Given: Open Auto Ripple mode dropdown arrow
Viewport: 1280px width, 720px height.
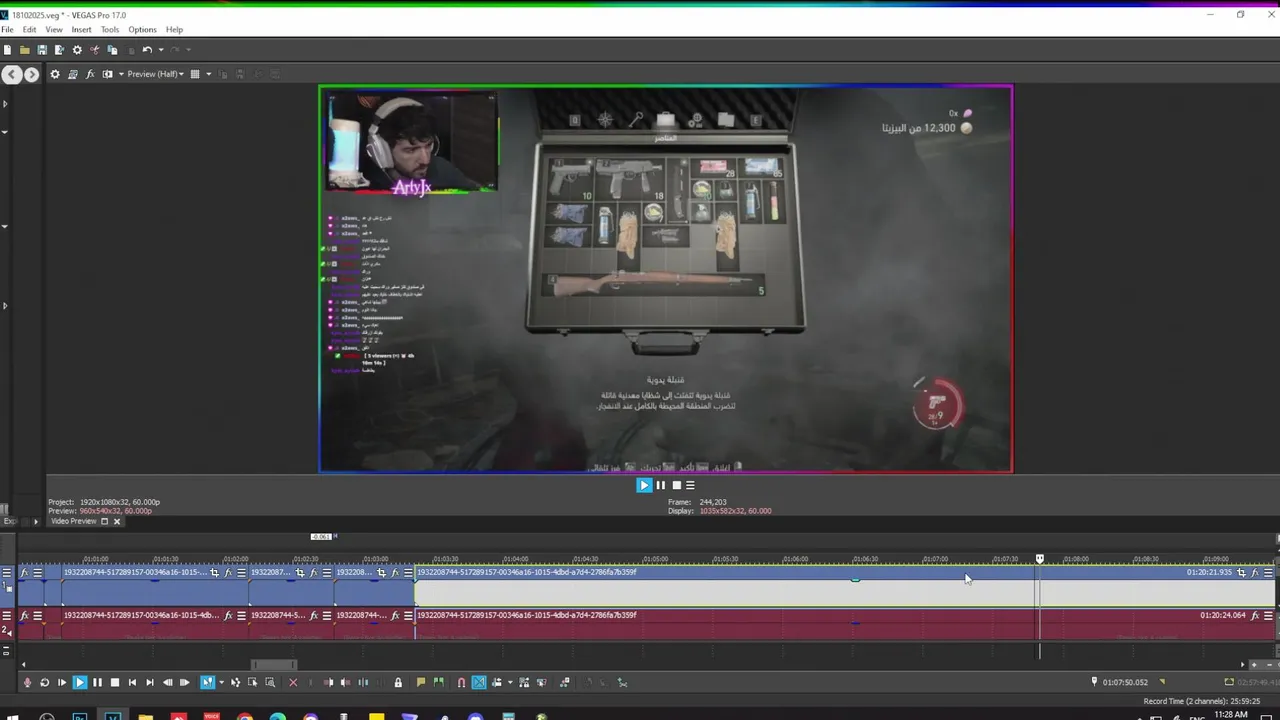Looking at the screenshot, I should point(510,682).
